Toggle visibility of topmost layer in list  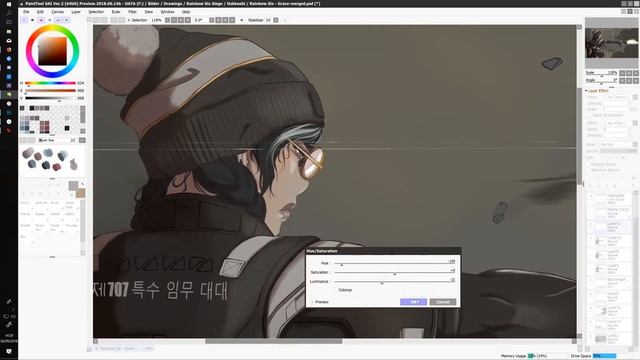(591, 196)
